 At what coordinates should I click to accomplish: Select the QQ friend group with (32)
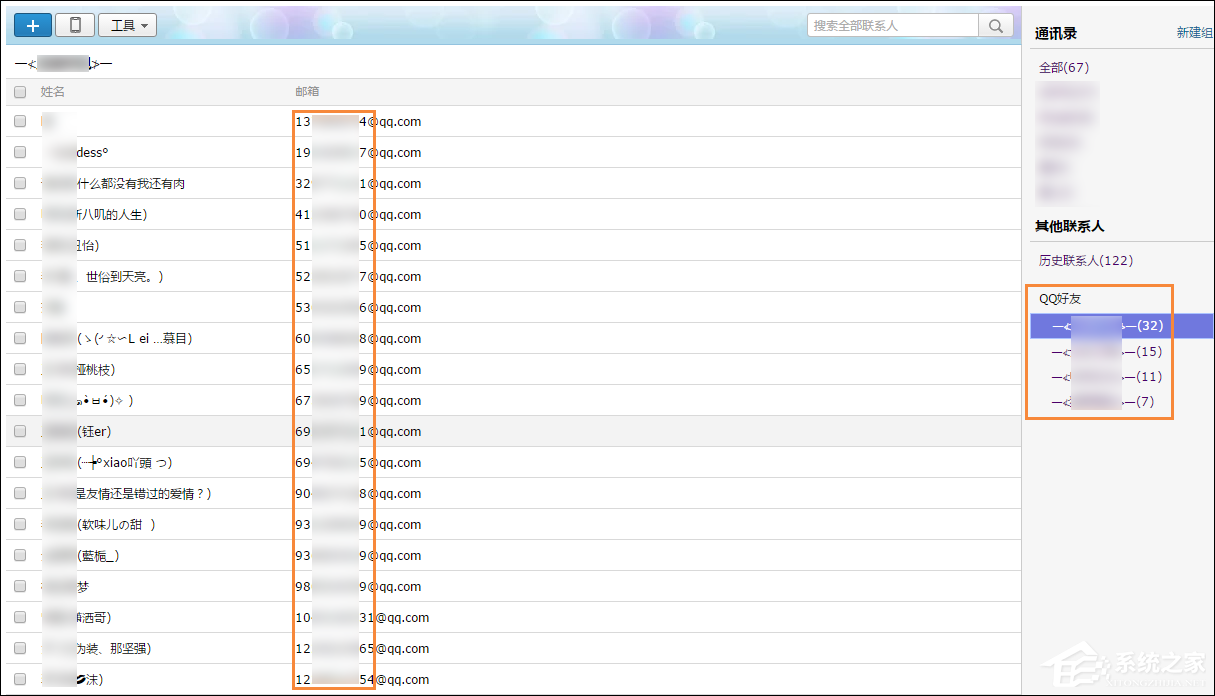coord(1107,326)
